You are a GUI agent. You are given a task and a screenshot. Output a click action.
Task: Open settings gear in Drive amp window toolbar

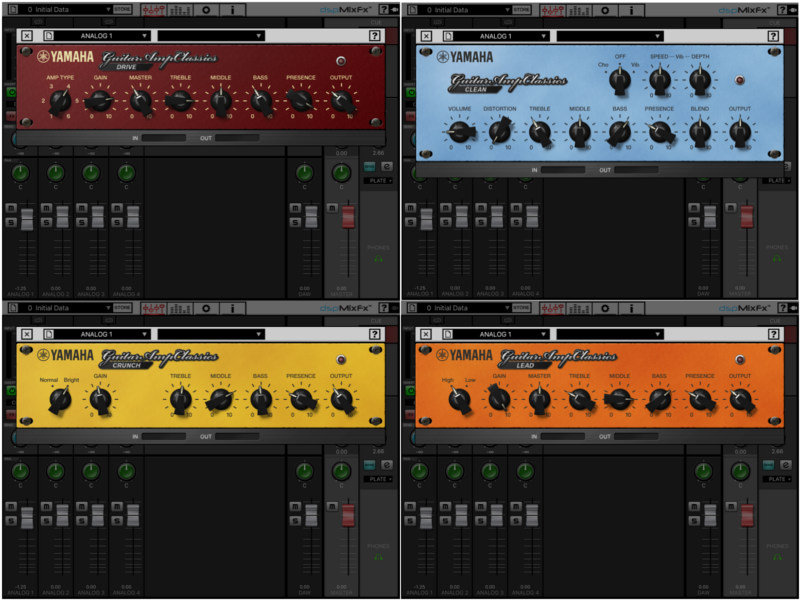[206, 10]
